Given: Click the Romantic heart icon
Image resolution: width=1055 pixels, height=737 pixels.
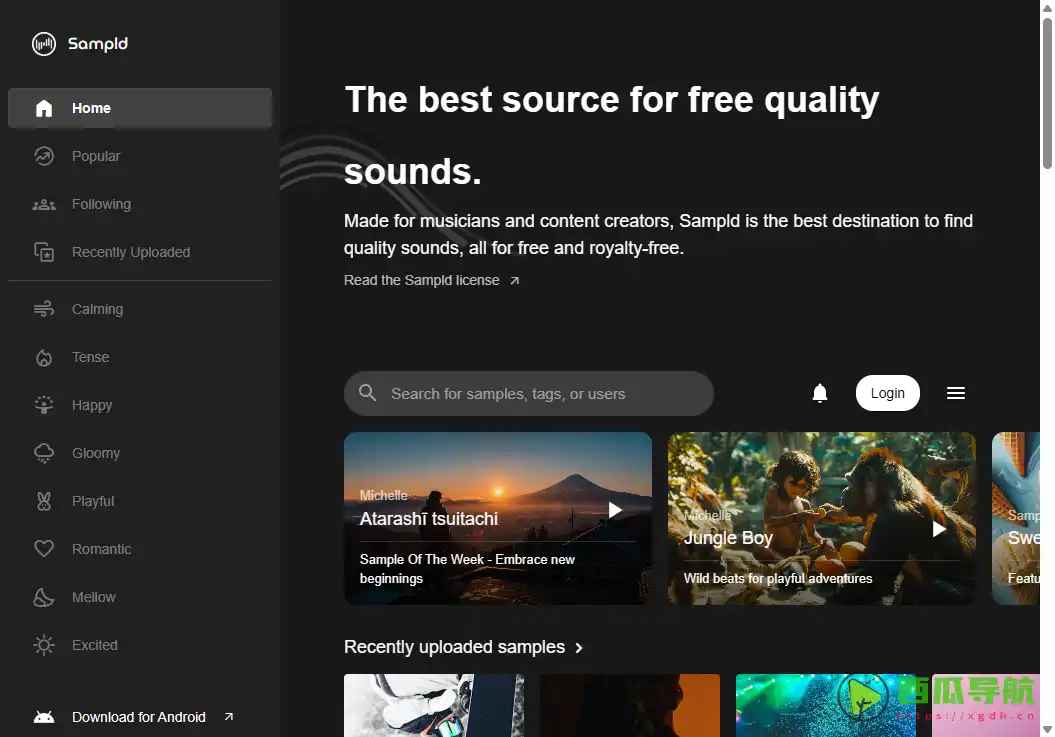Looking at the screenshot, I should pyautogui.click(x=44, y=549).
